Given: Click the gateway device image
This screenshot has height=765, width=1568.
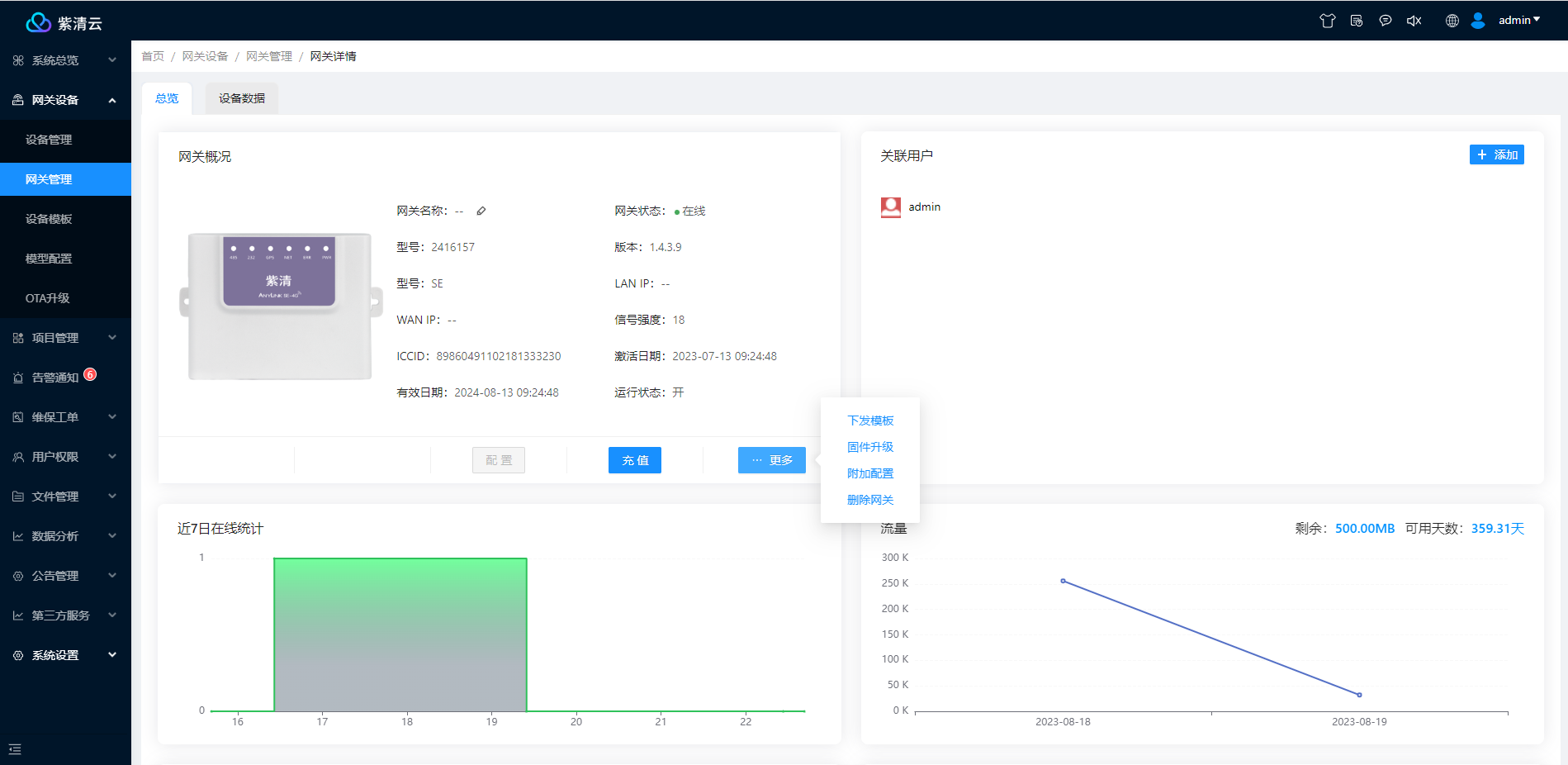Looking at the screenshot, I should (x=281, y=306).
